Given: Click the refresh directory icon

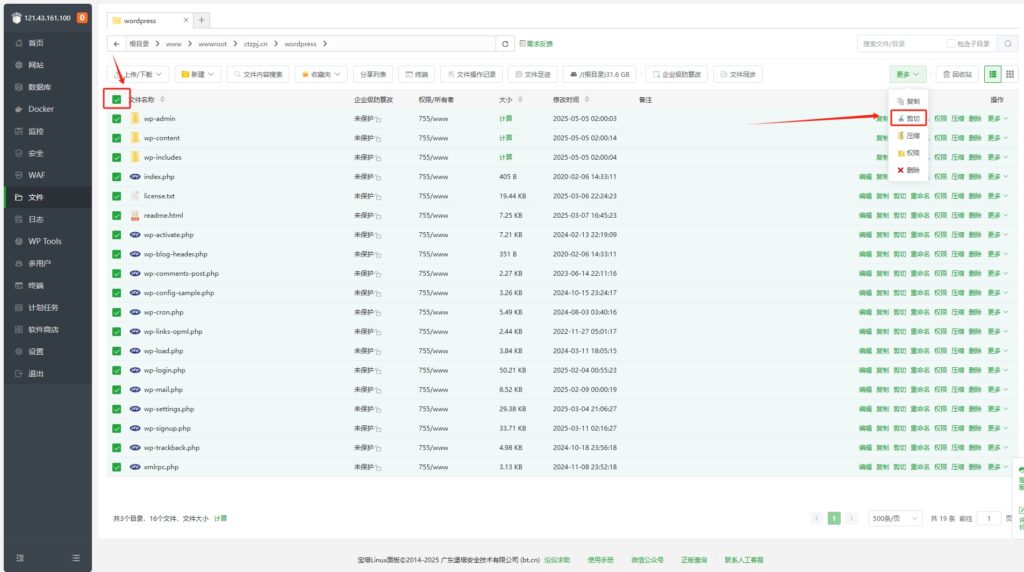Looking at the screenshot, I should 505,44.
